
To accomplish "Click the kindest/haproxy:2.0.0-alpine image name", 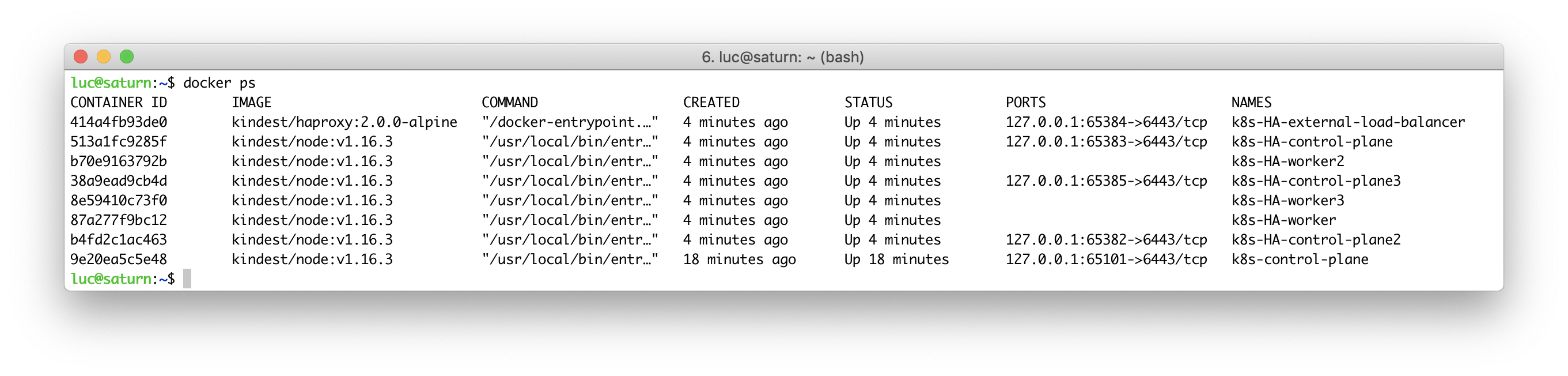I will (344, 122).
